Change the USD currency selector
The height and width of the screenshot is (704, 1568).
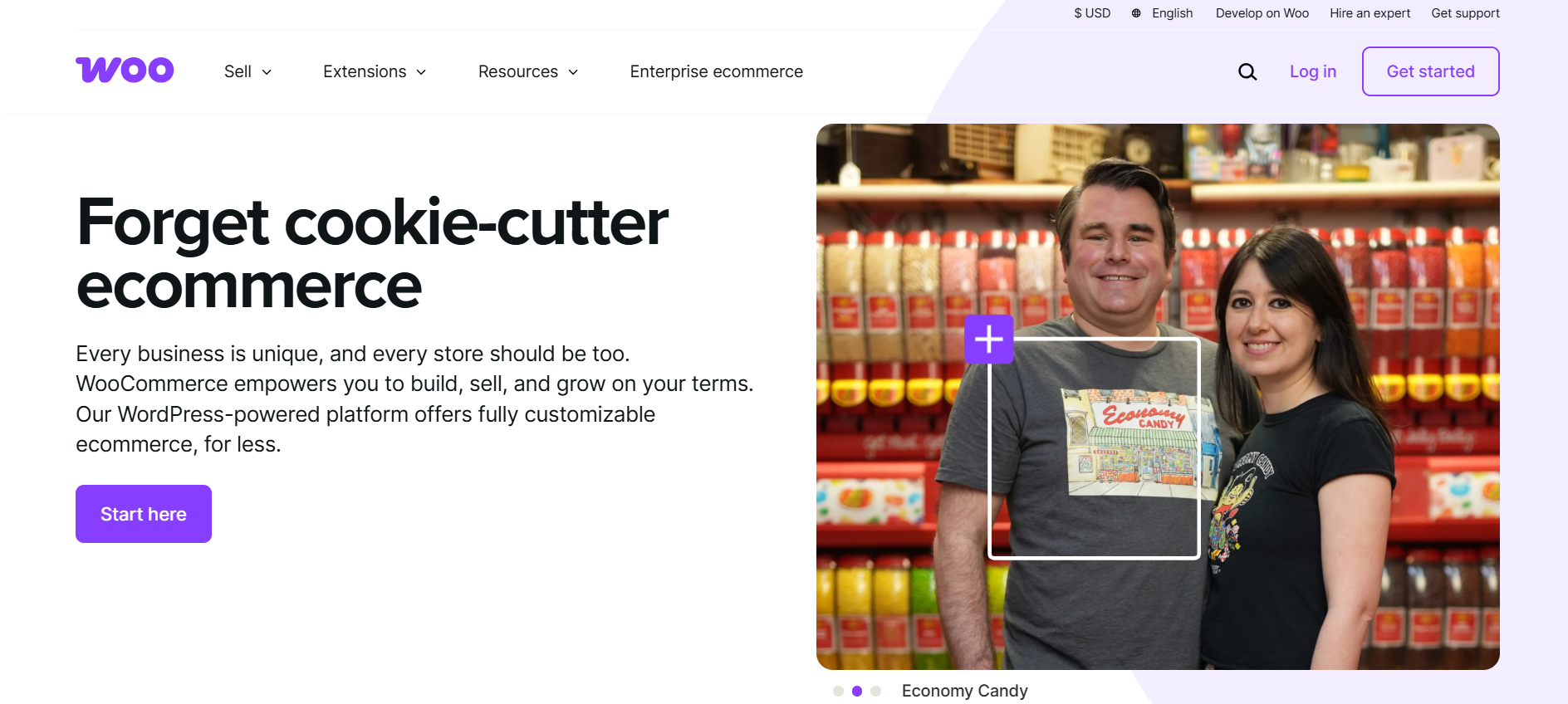(1092, 13)
